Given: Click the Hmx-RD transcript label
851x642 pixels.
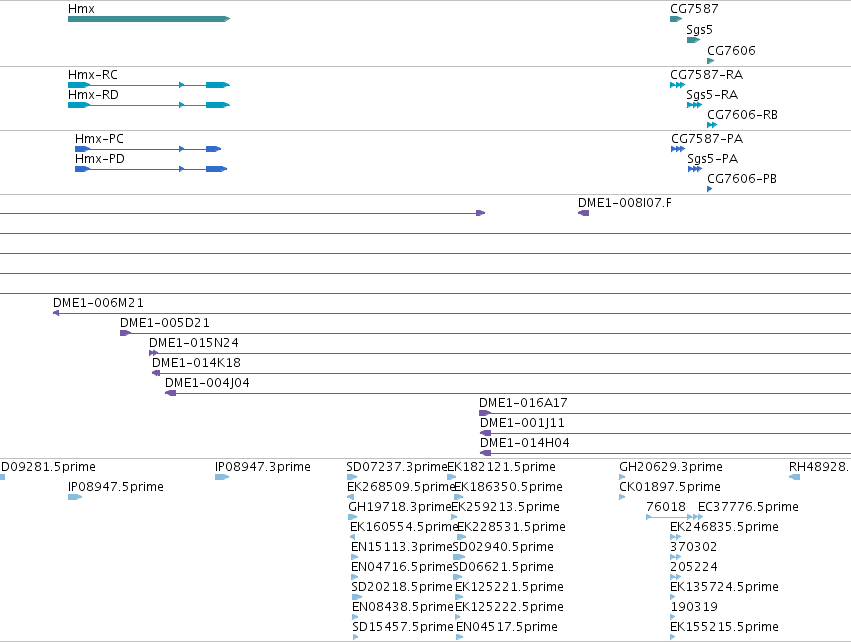Looking at the screenshot, I should 93,94.
